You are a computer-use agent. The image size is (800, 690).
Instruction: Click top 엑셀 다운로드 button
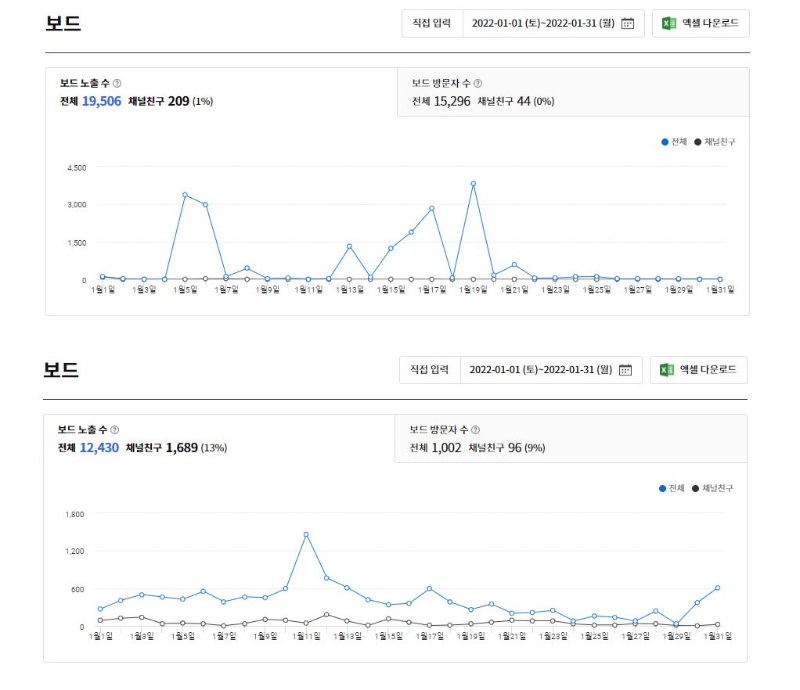701,23
